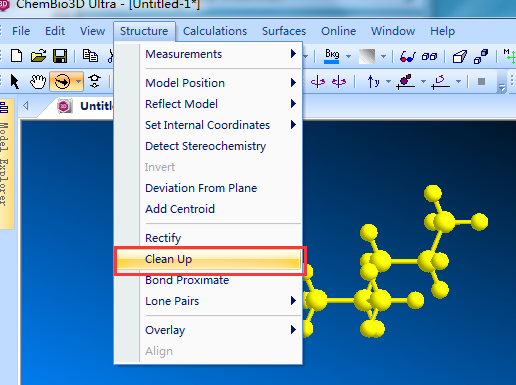Open the Bkg color dropdown arrow
Viewport: 516px width, 385px height.
[x=348, y=56]
